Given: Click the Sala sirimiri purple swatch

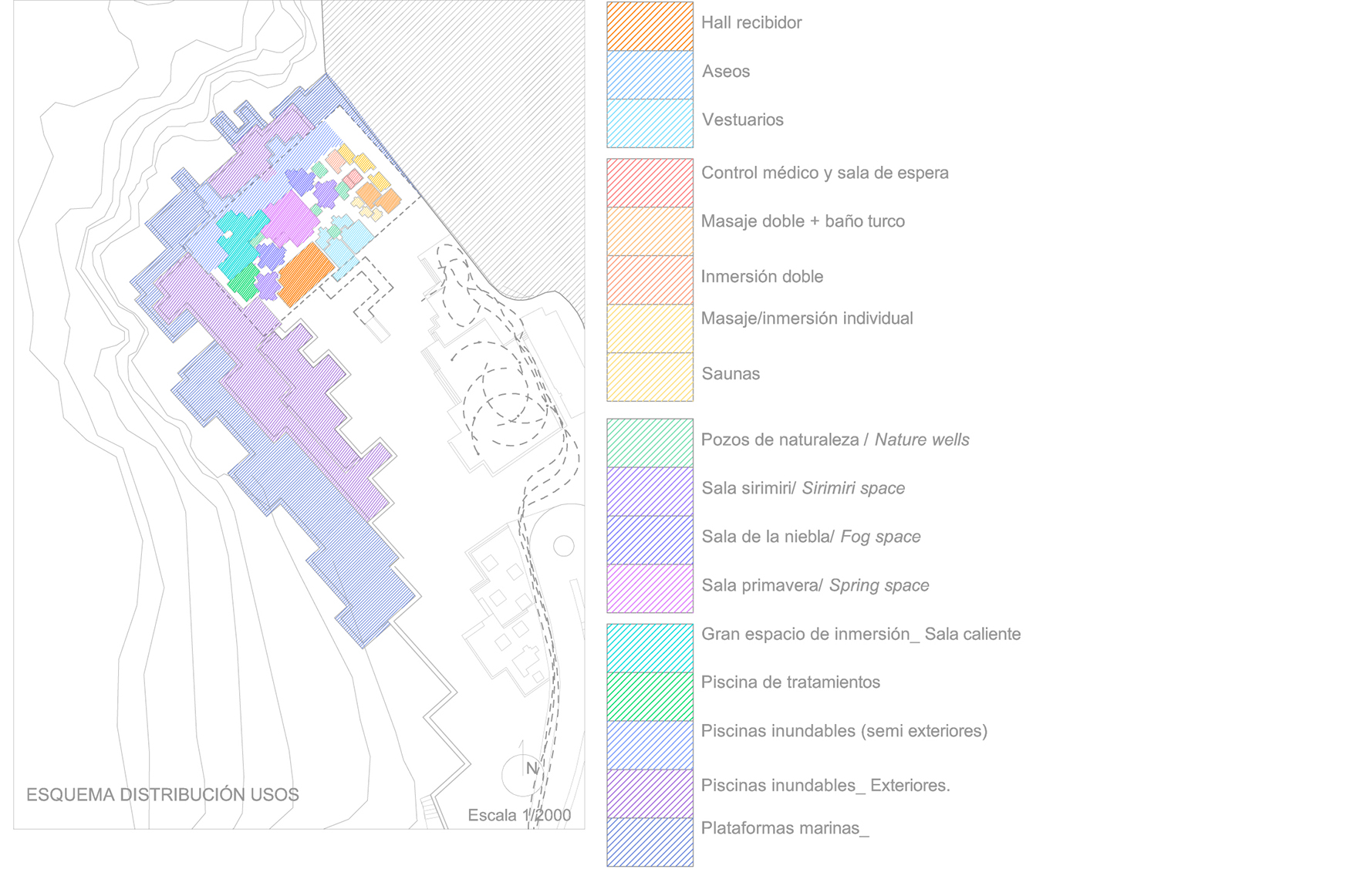Looking at the screenshot, I should point(650,491).
